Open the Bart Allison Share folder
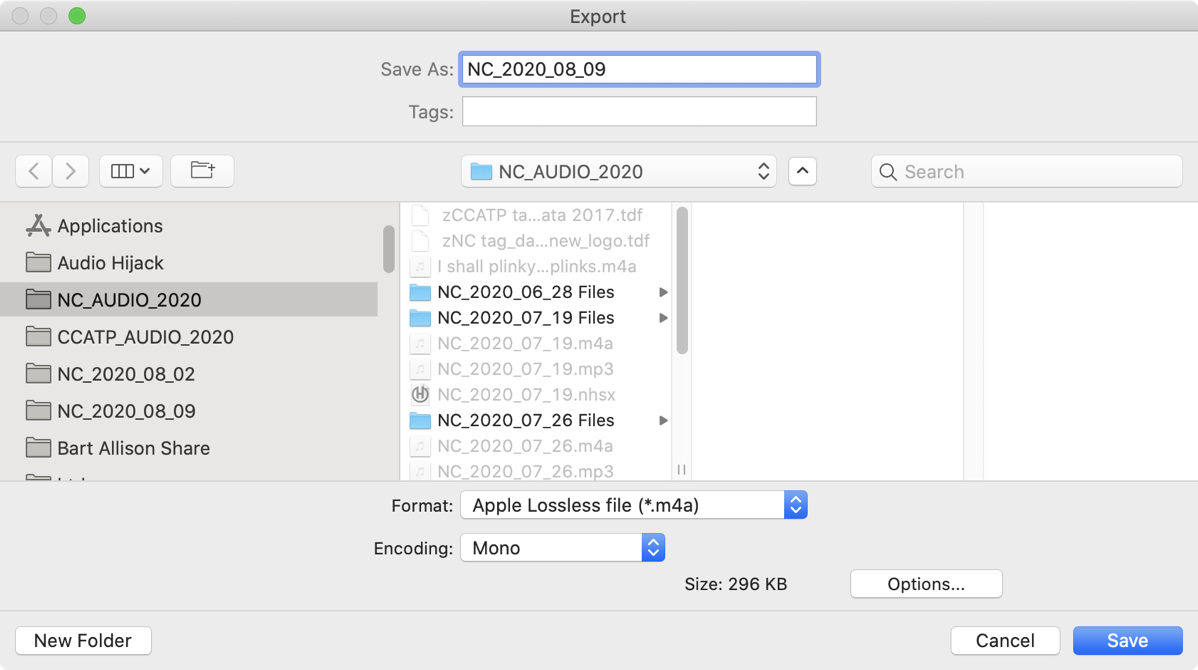This screenshot has width=1198, height=670. pyautogui.click(x=133, y=448)
